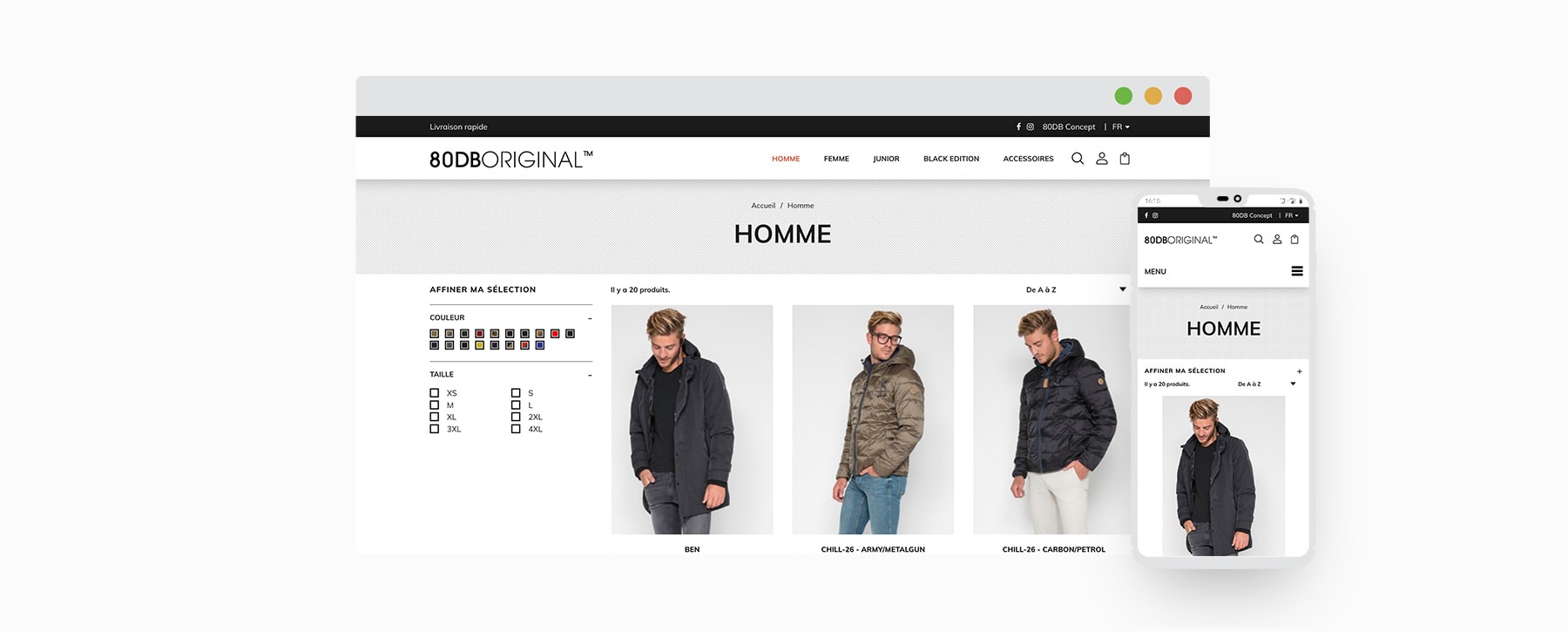Click the Accueil breadcrumb link
1568x632 pixels.
[x=763, y=206]
